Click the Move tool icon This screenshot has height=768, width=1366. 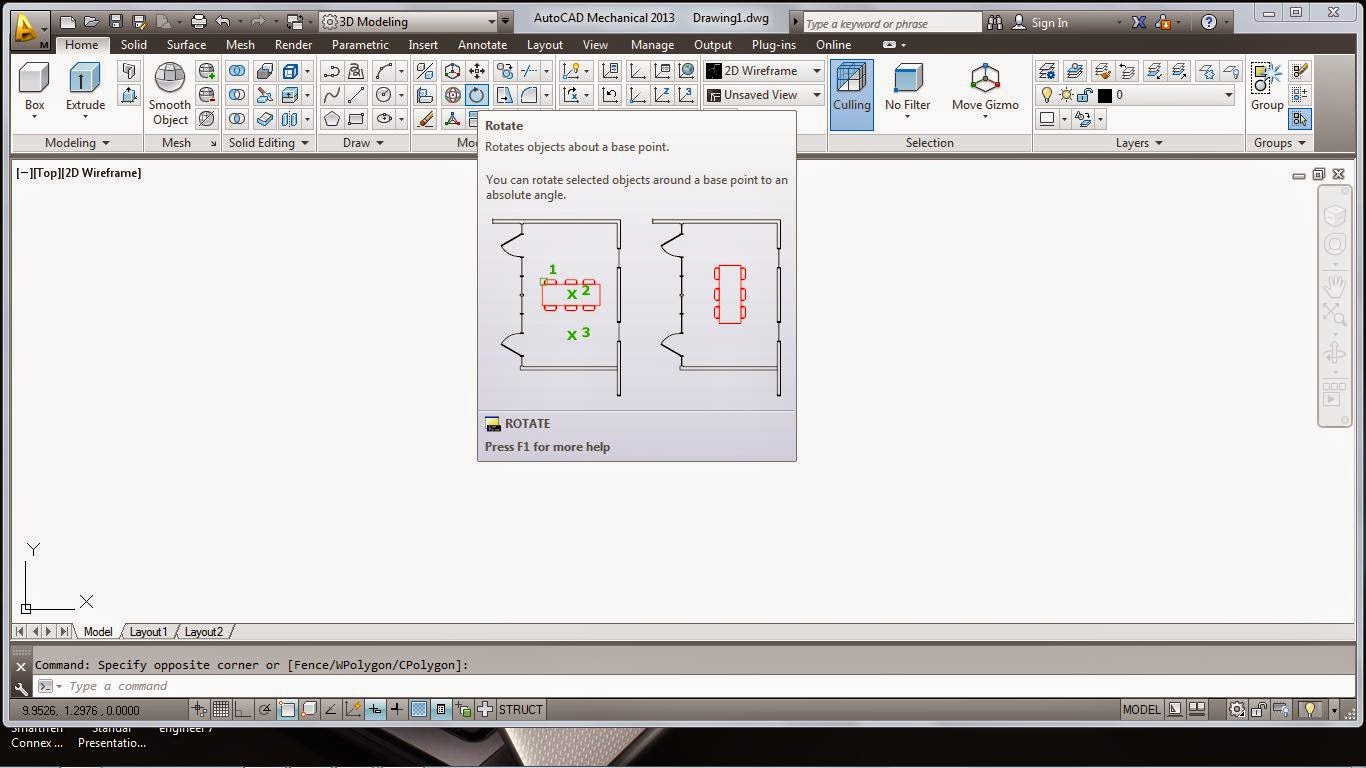pos(477,71)
